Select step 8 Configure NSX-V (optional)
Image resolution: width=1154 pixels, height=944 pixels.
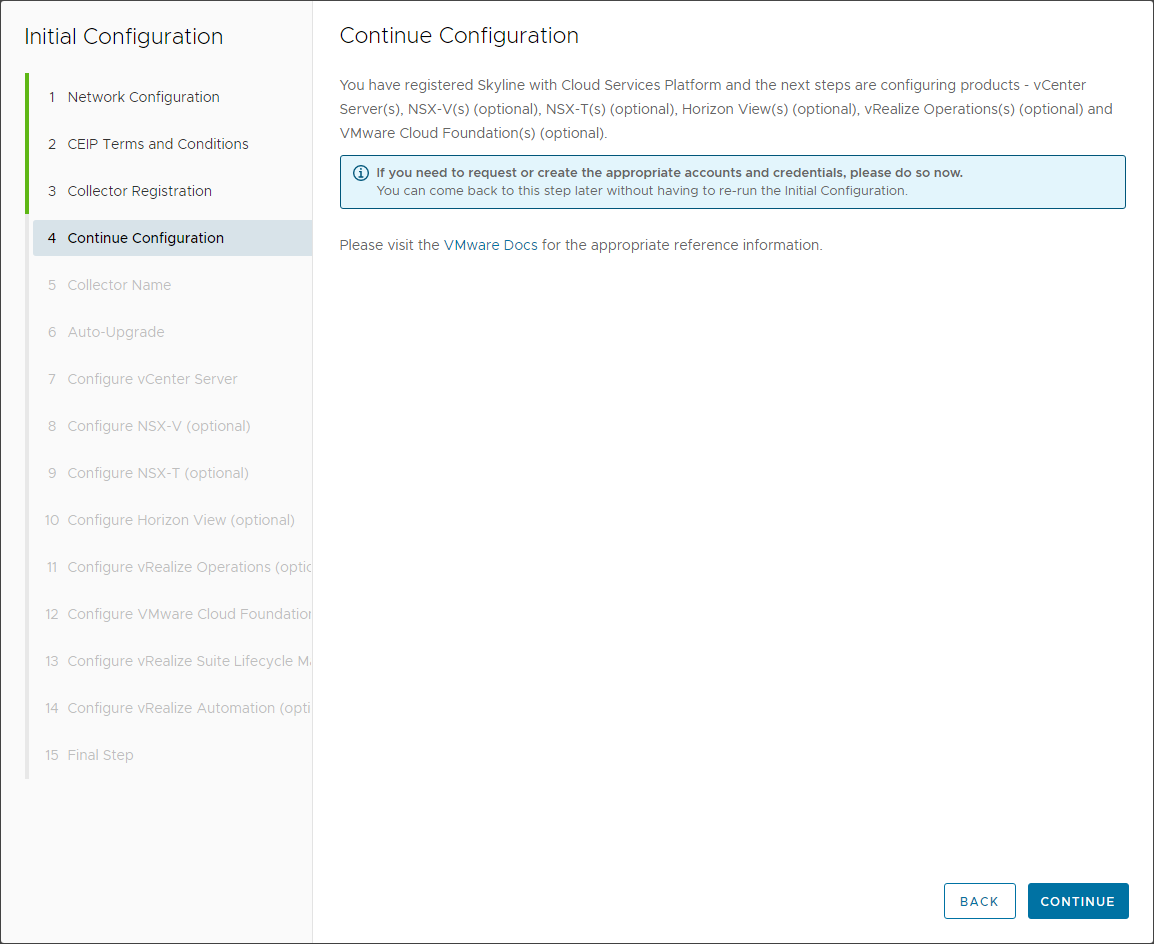172,426
